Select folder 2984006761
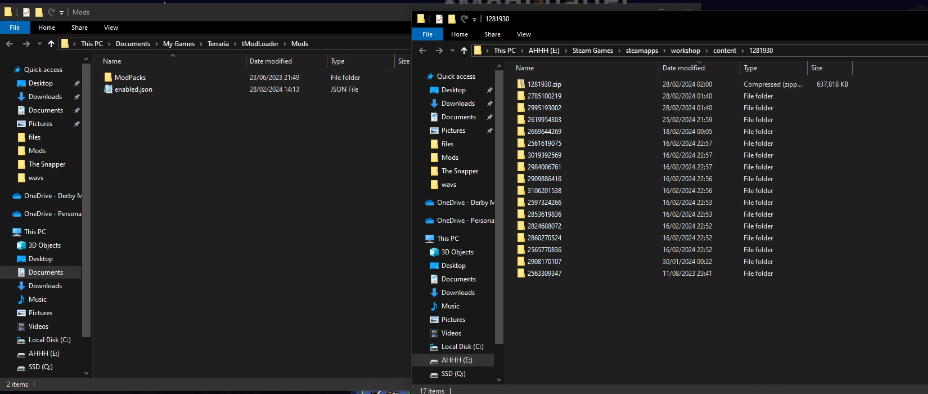The width and height of the screenshot is (928, 394). (544, 167)
